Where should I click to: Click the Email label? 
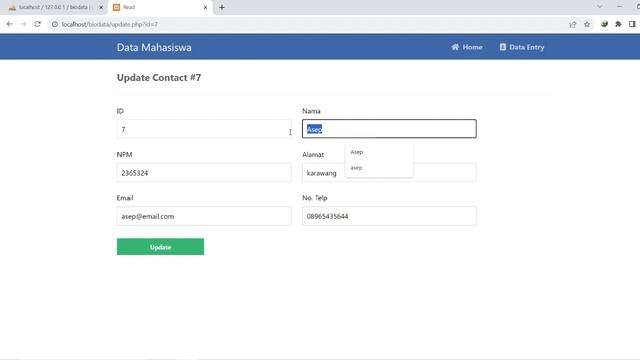coord(125,198)
